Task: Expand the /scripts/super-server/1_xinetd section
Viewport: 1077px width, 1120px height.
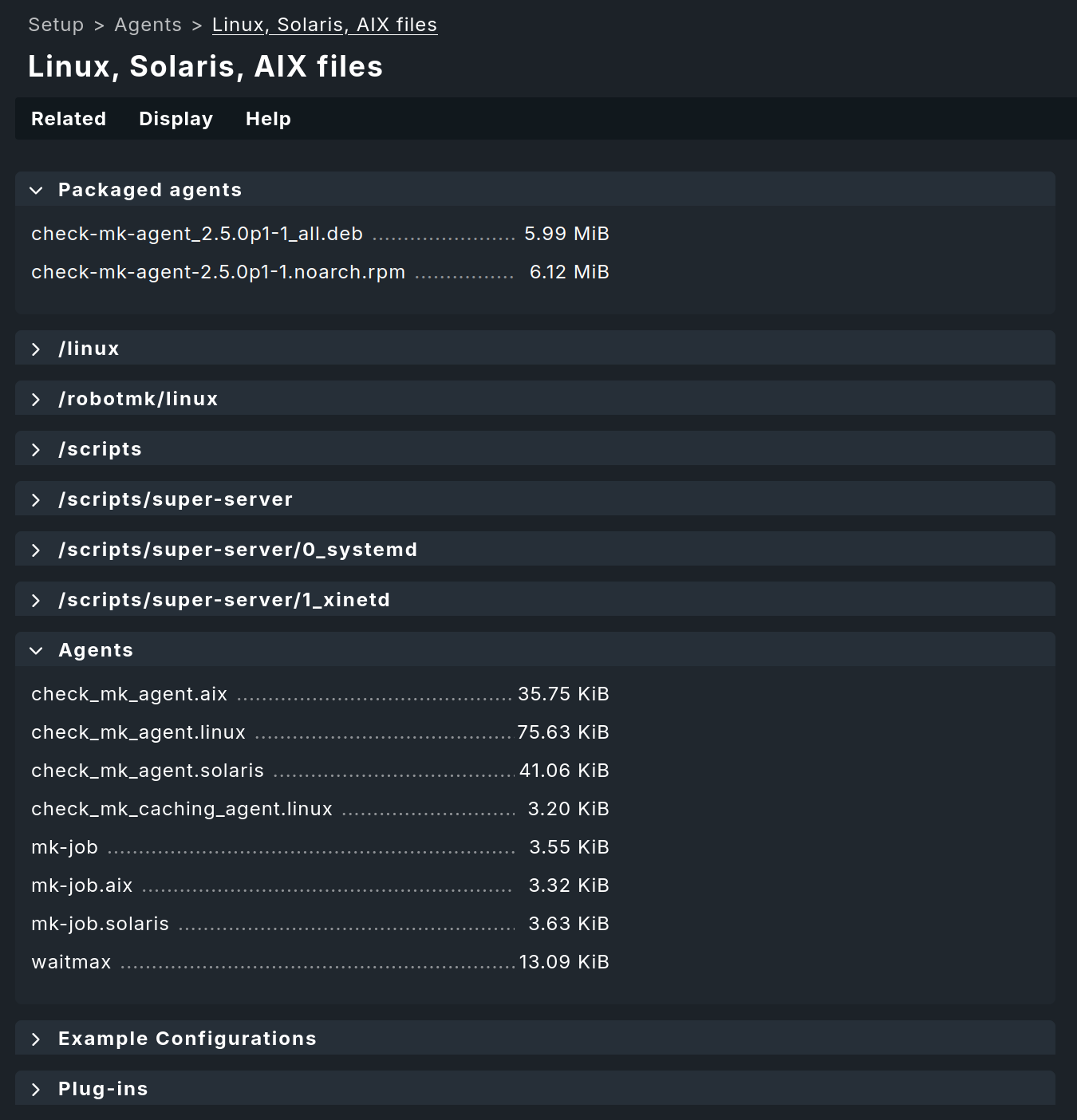Action: pos(36,599)
